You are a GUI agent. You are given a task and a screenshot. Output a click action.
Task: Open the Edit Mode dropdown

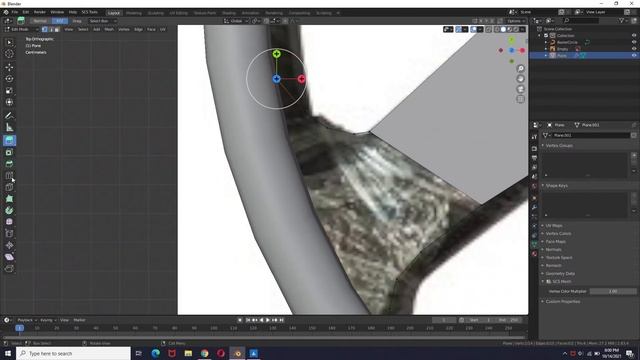[21, 29]
